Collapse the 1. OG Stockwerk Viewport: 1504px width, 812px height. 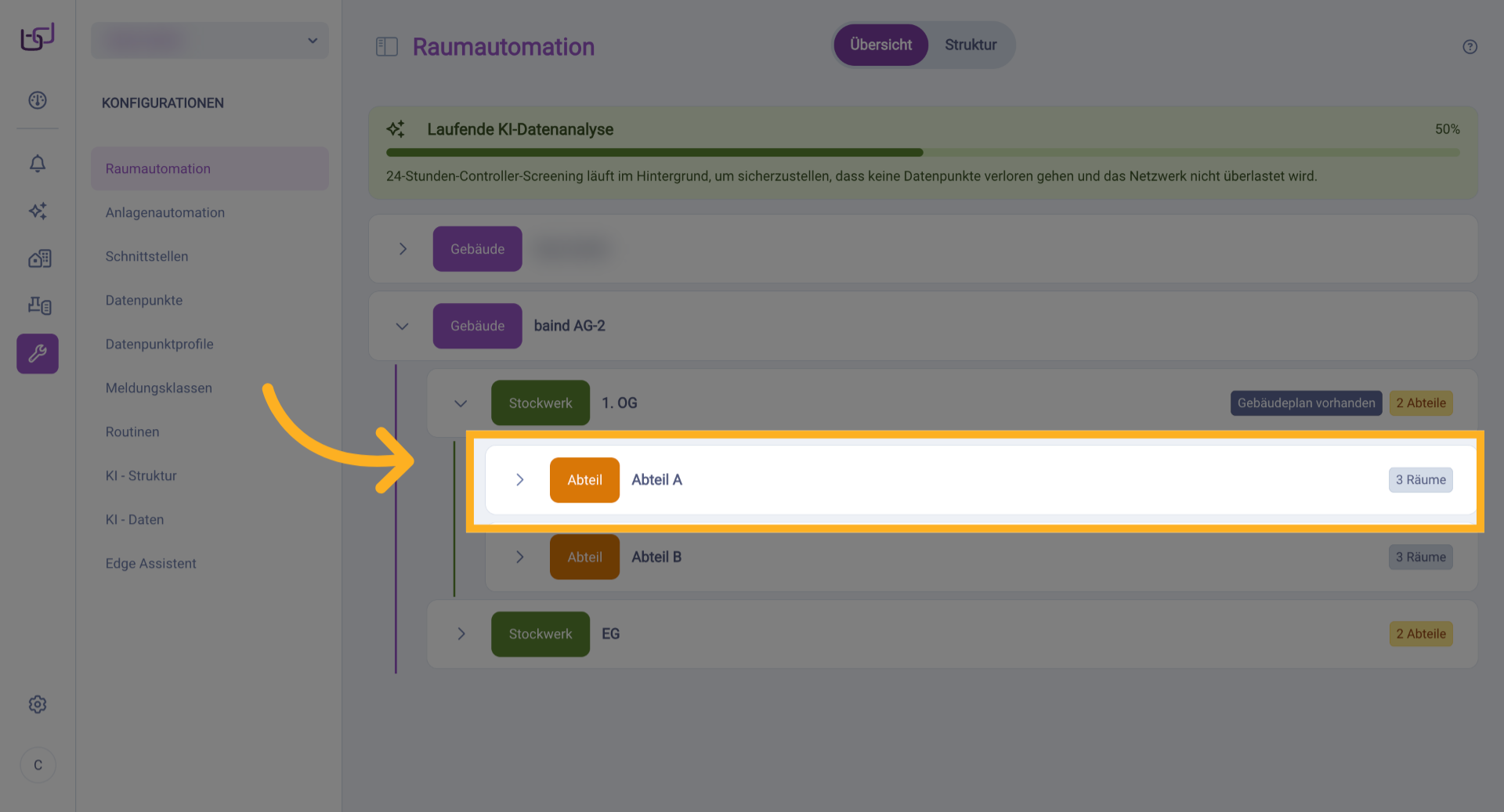tap(461, 403)
